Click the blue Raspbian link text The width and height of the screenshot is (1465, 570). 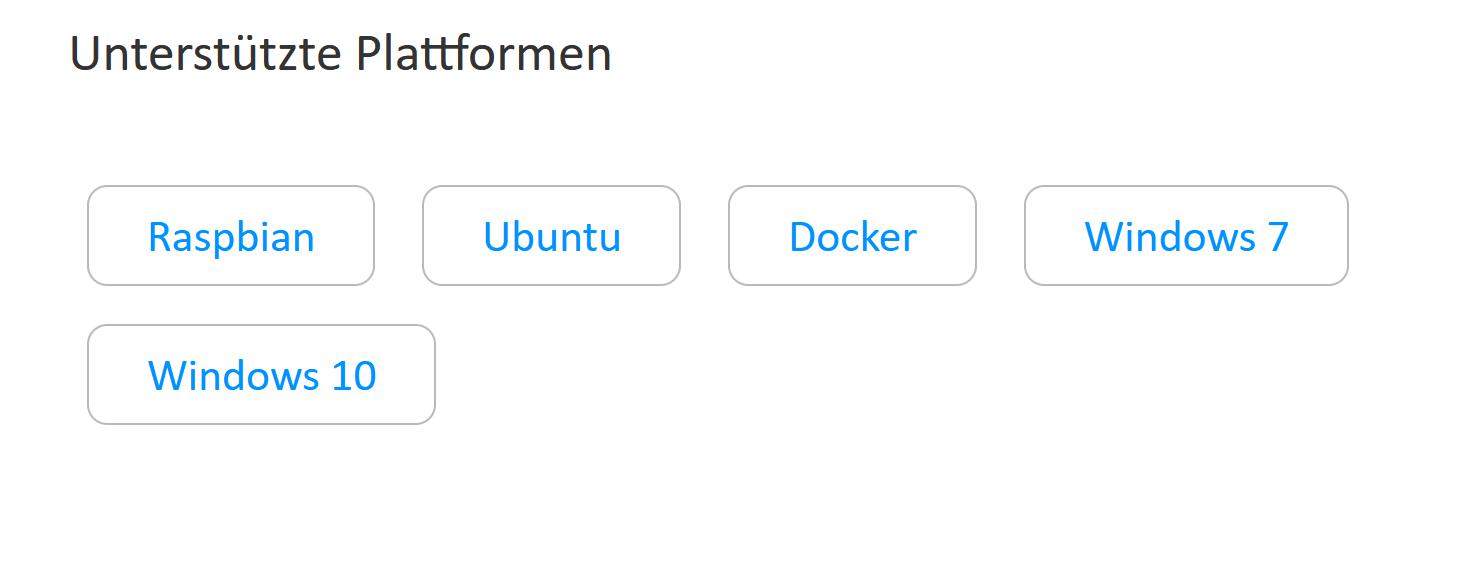(231, 237)
